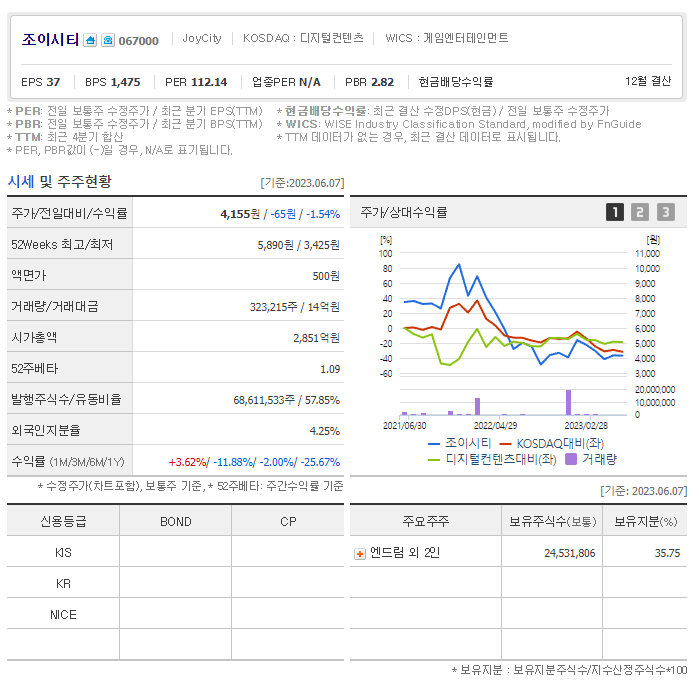The image size is (699, 690).
Task: Click the tallest purple volume bar in chart
Action: [x=568, y=402]
